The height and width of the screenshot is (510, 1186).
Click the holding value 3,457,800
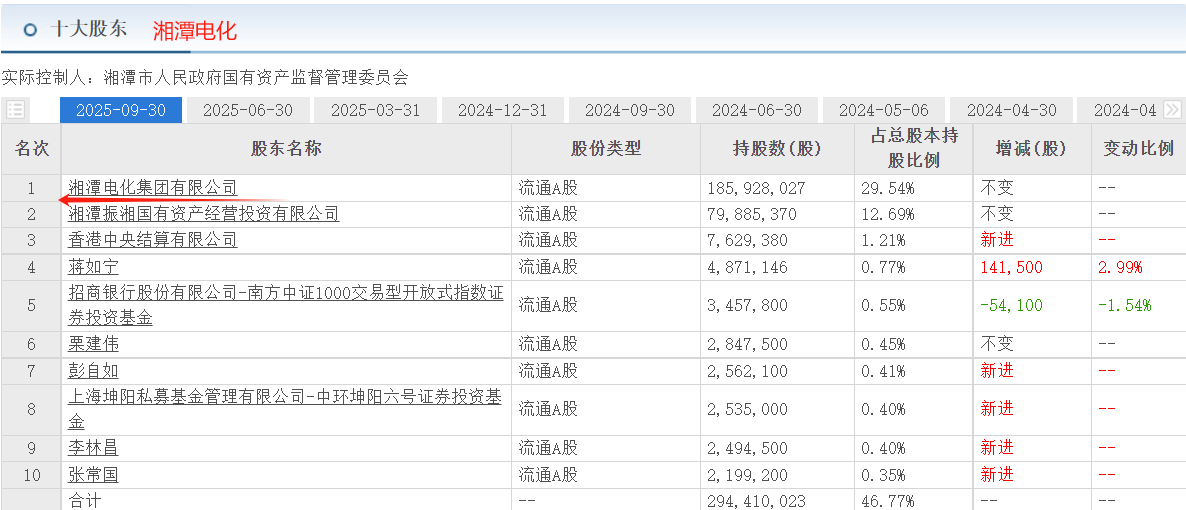747,306
